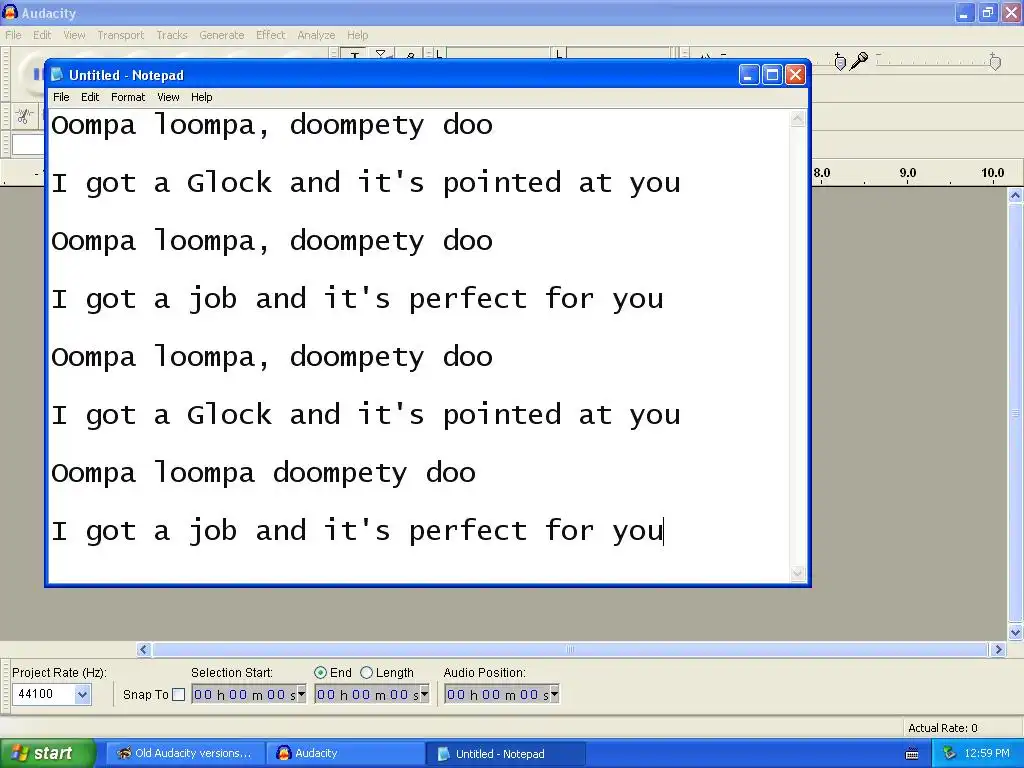
Task: Open the Notepad Format menu
Action: (x=128, y=97)
